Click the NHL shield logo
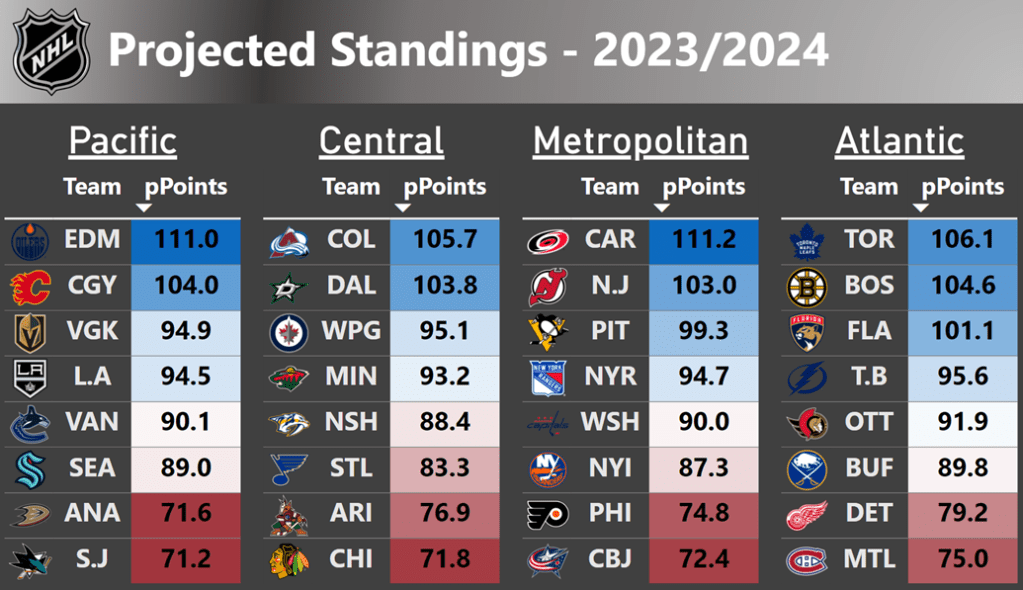The height and width of the screenshot is (590, 1023). click(52, 51)
